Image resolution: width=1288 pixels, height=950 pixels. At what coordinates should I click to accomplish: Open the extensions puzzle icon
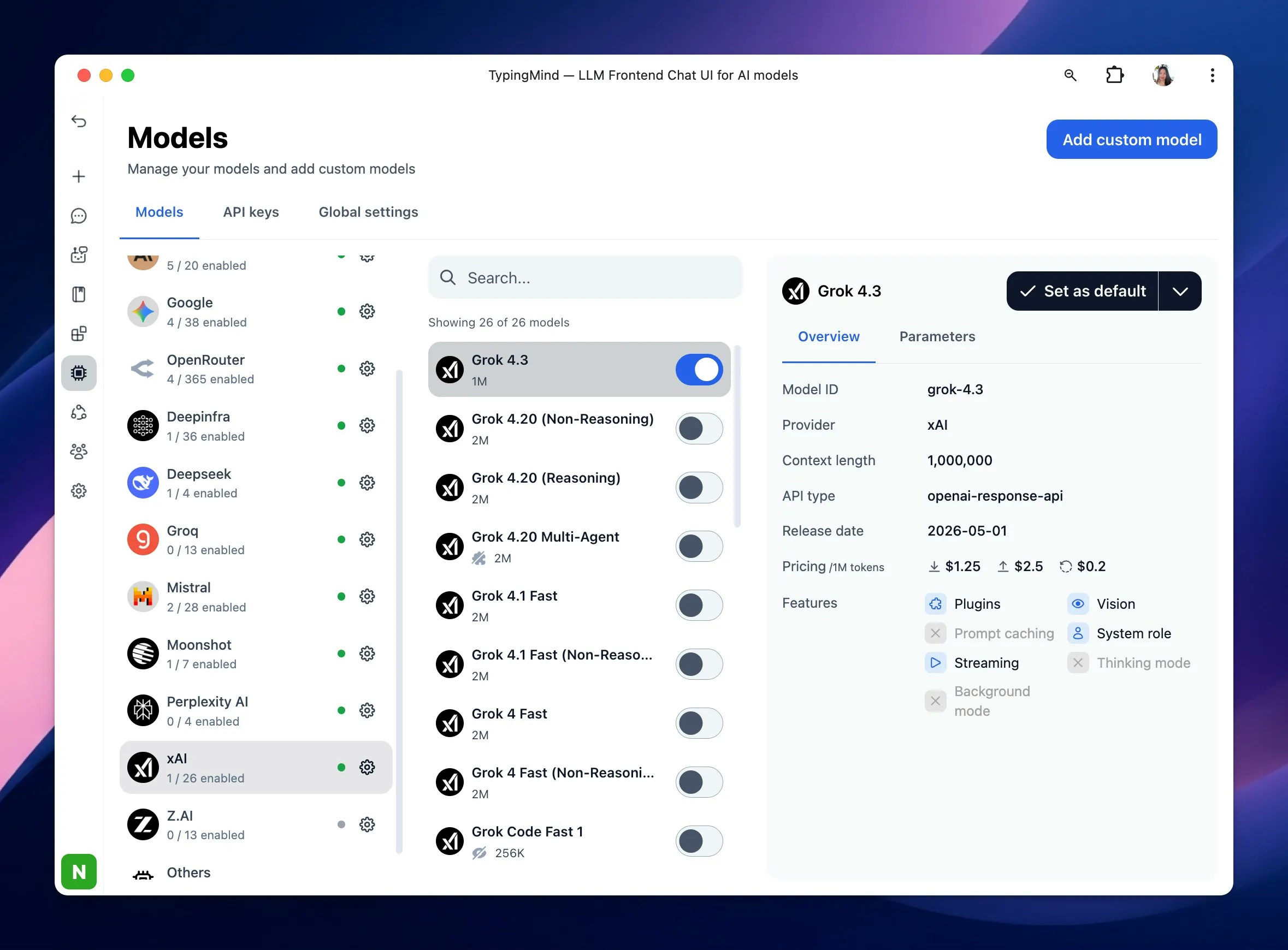coord(1115,75)
